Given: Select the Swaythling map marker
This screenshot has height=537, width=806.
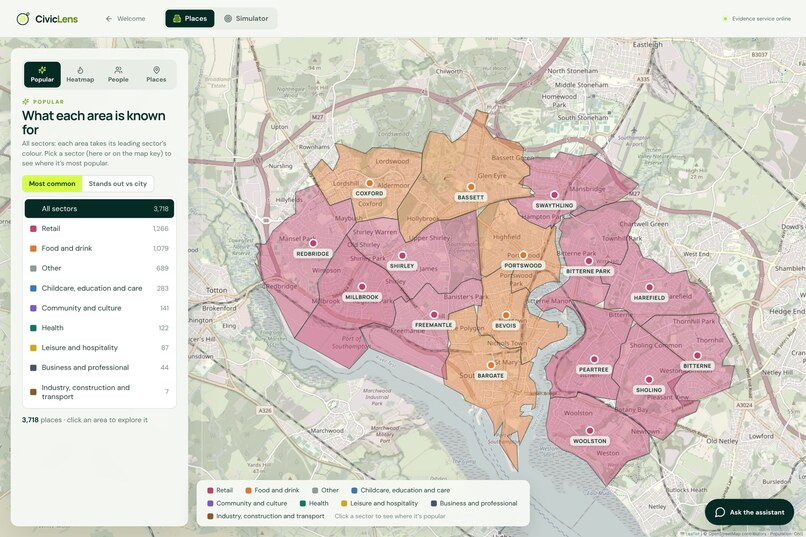Looking at the screenshot, I should (x=554, y=195).
